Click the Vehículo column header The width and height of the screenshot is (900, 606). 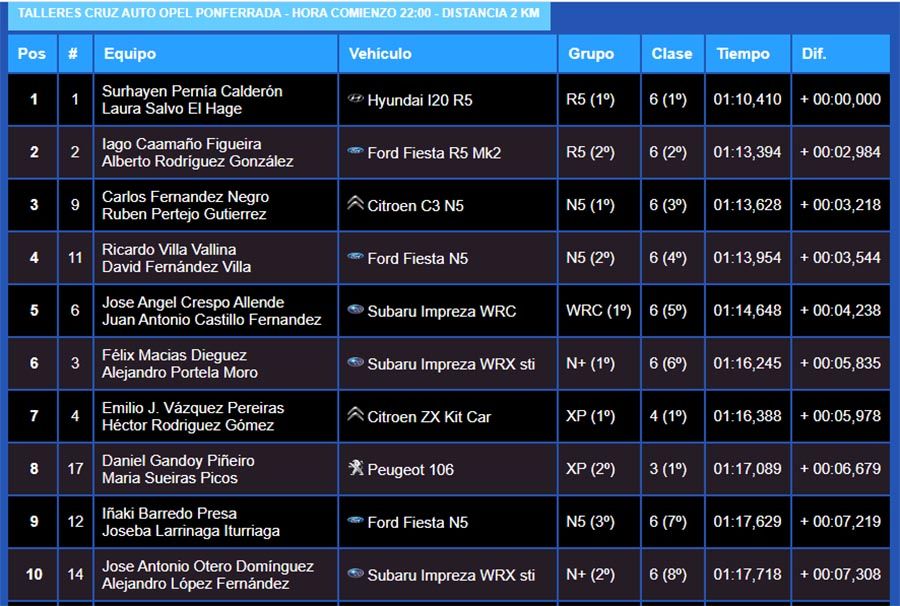[x=380, y=54]
